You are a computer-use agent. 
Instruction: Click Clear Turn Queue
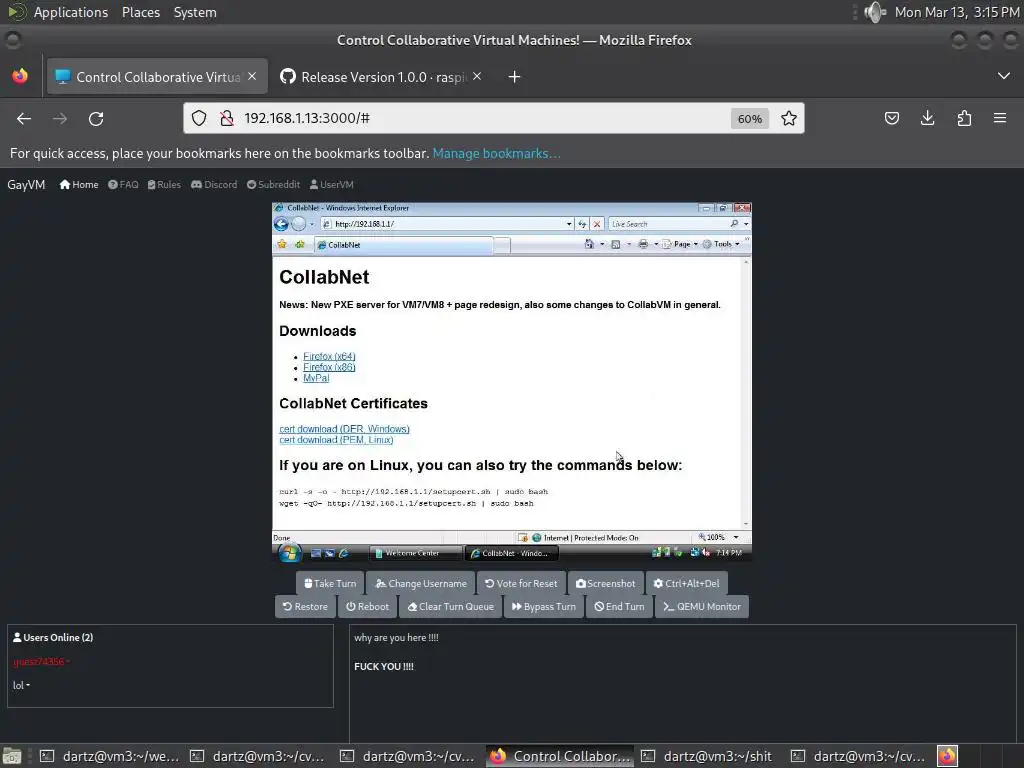coord(451,606)
